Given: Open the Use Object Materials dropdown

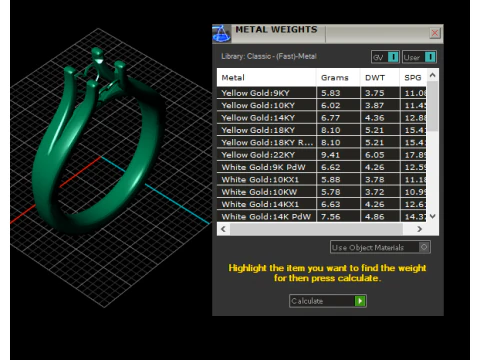Looking at the screenshot, I should pyautogui.click(x=380, y=247).
